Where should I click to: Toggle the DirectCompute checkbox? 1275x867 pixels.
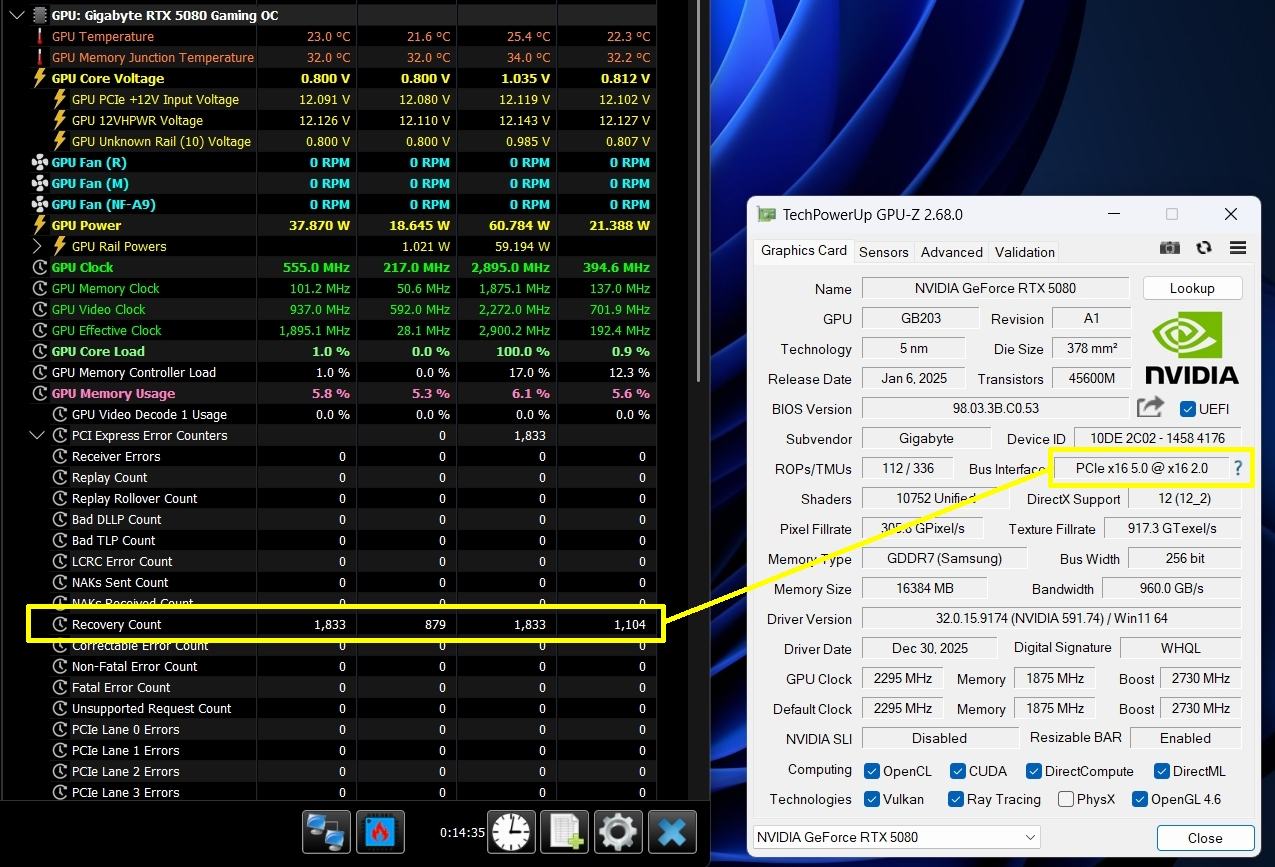pos(1034,771)
